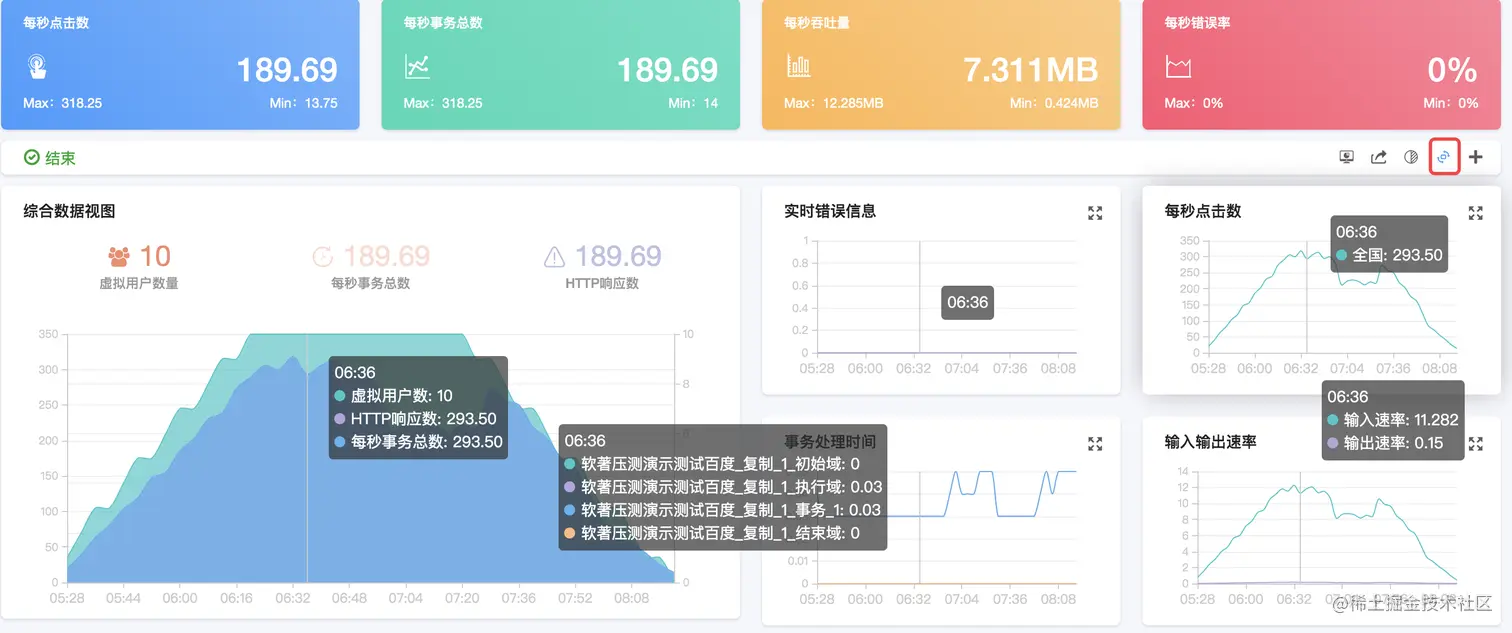Click the tap-finger icon on blue card

[37, 67]
